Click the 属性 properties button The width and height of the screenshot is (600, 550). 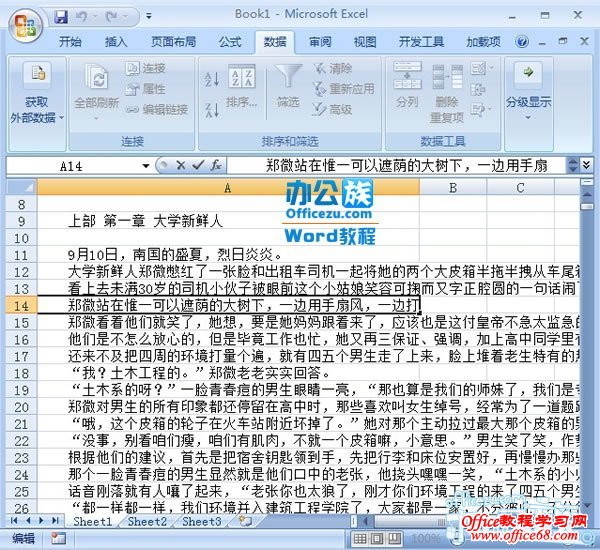[x=145, y=89]
